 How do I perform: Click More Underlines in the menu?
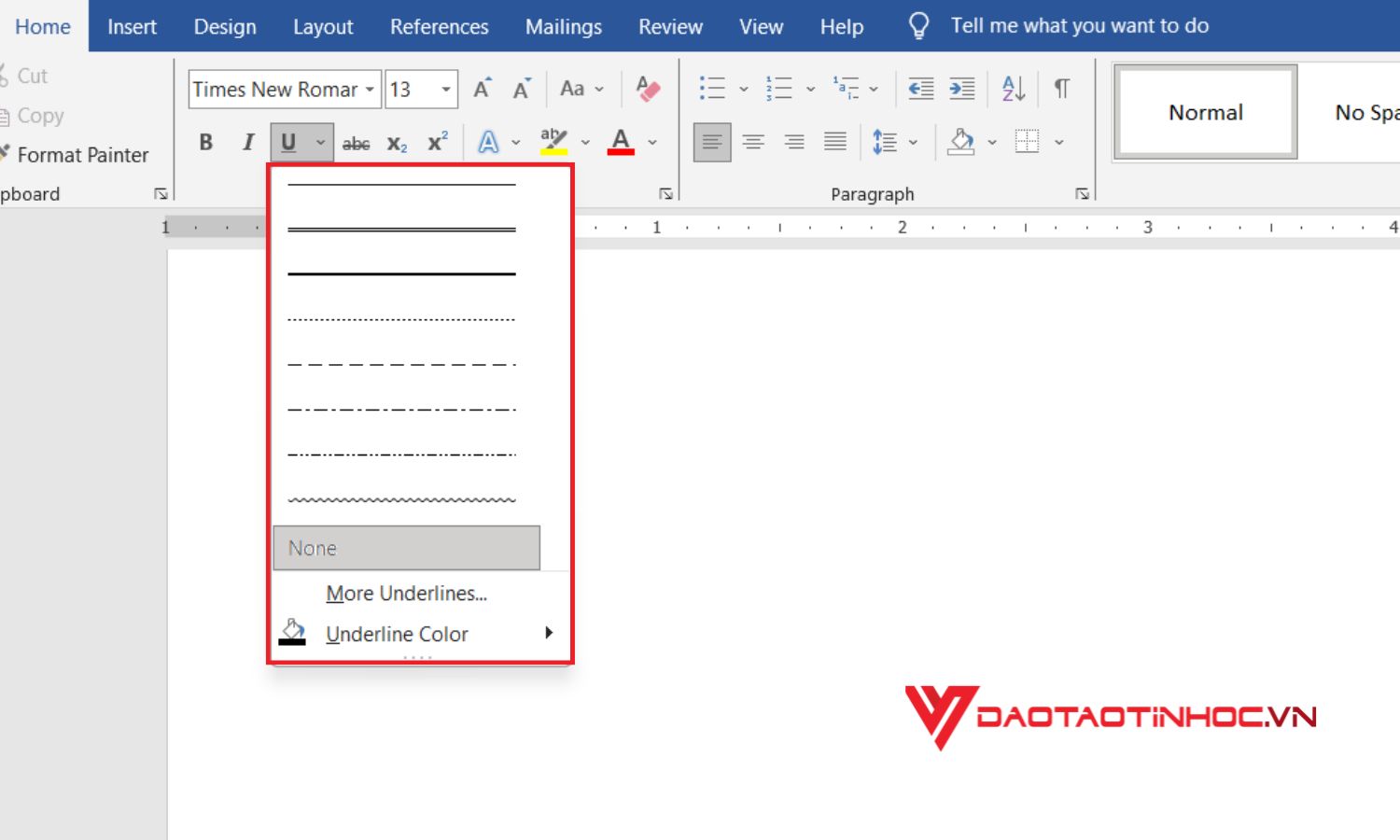(406, 593)
